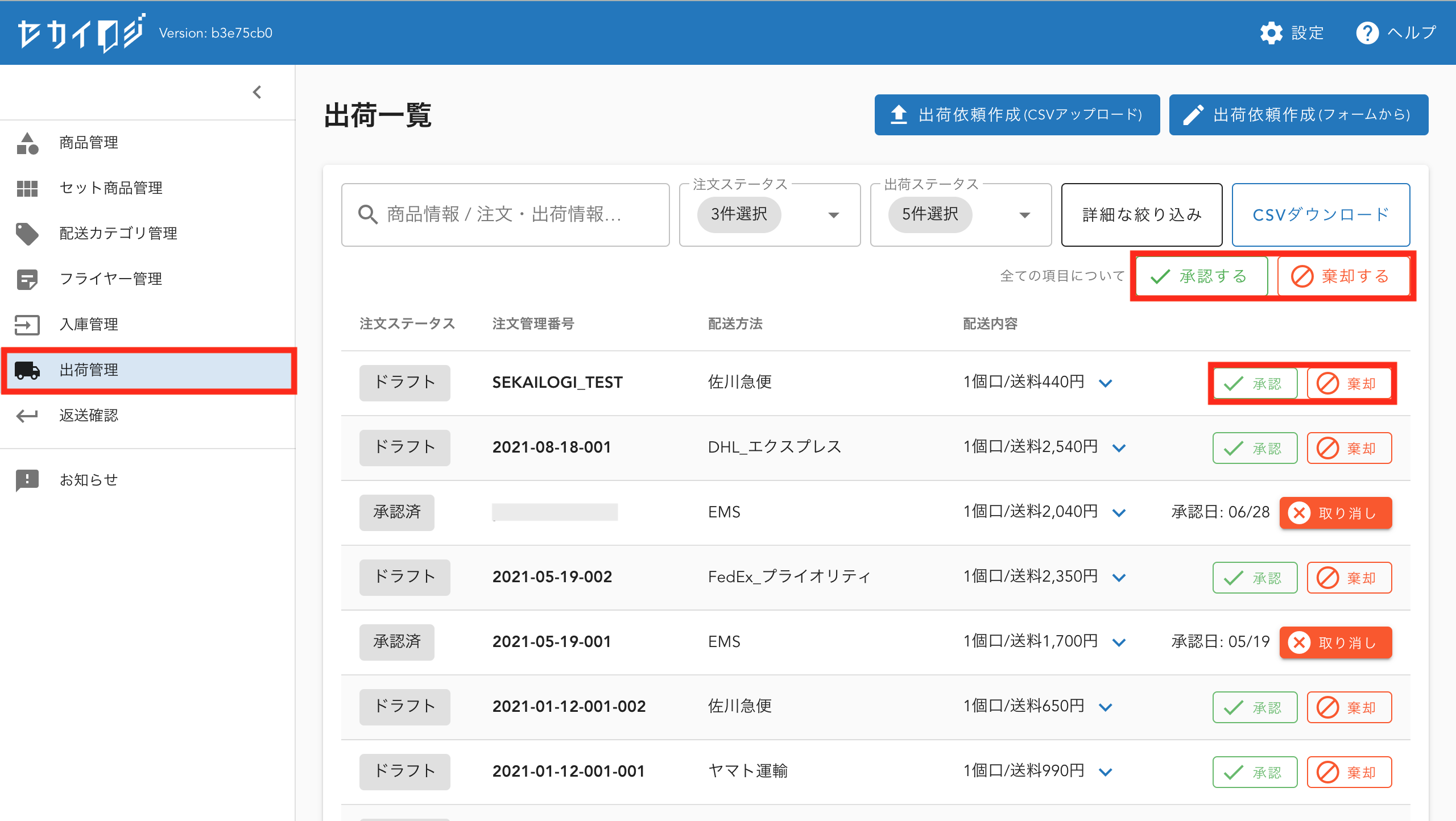Open help via question mark icon
The image size is (1456, 821).
[1367, 33]
